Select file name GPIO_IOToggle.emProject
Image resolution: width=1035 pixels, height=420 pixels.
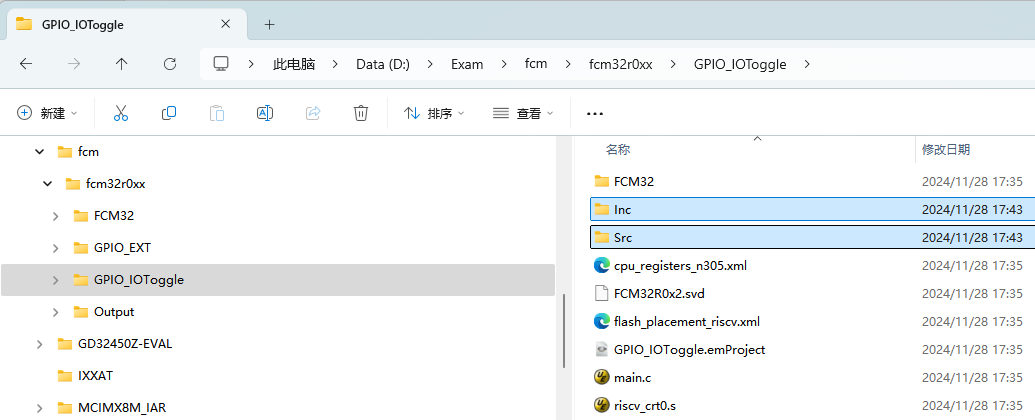tap(689, 349)
